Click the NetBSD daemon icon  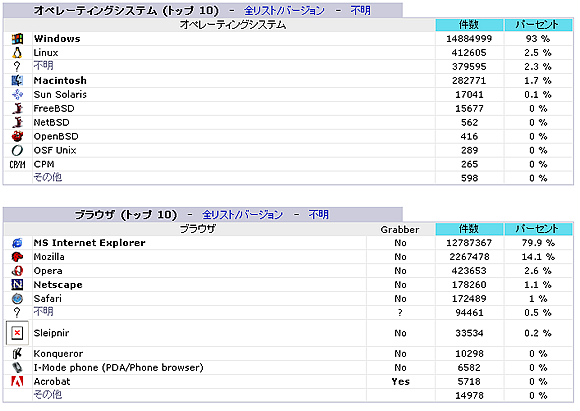pyautogui.click(x=17, y=122)
